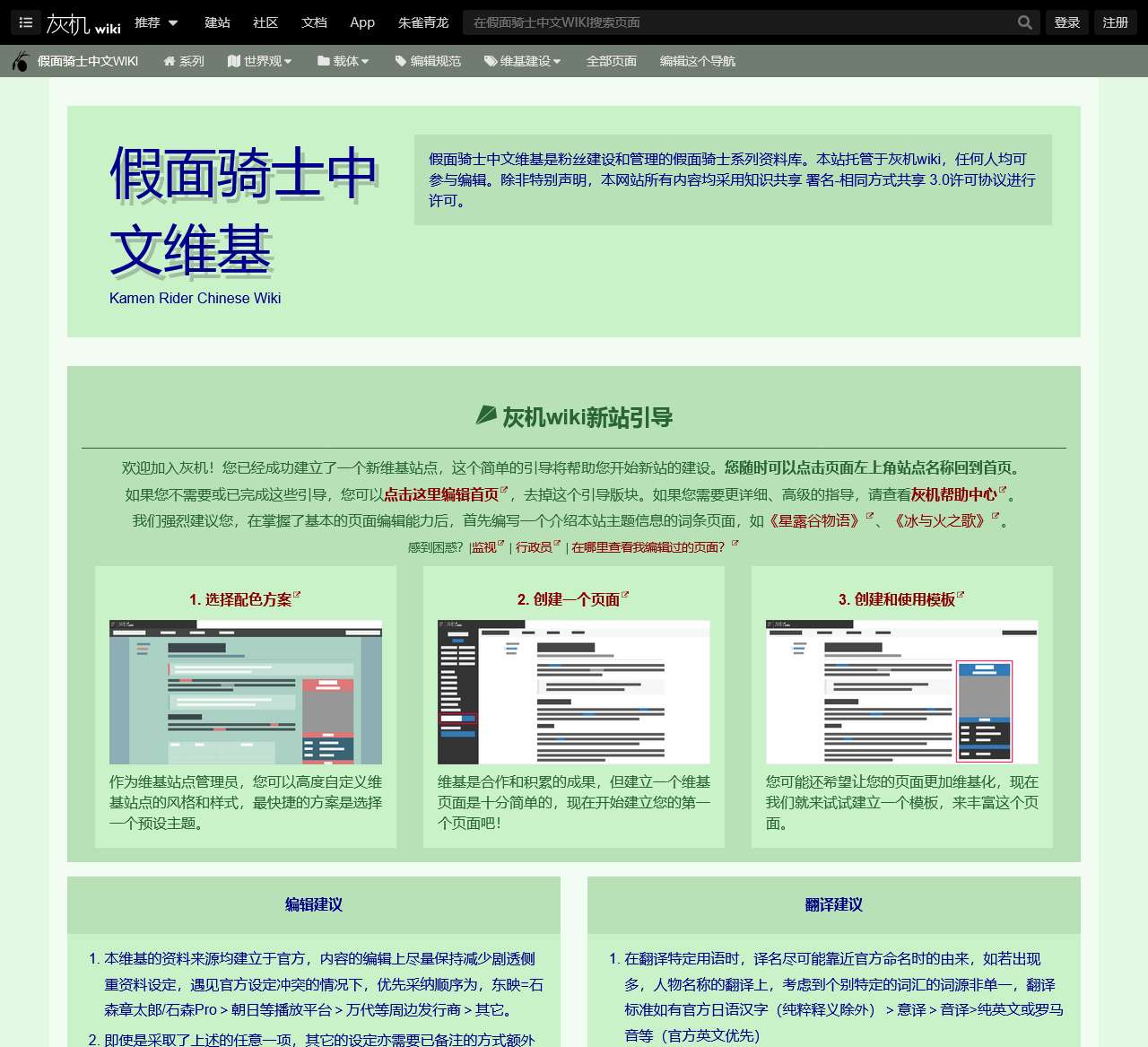Click the color scheme preview thumbnail

pos(246,692)
